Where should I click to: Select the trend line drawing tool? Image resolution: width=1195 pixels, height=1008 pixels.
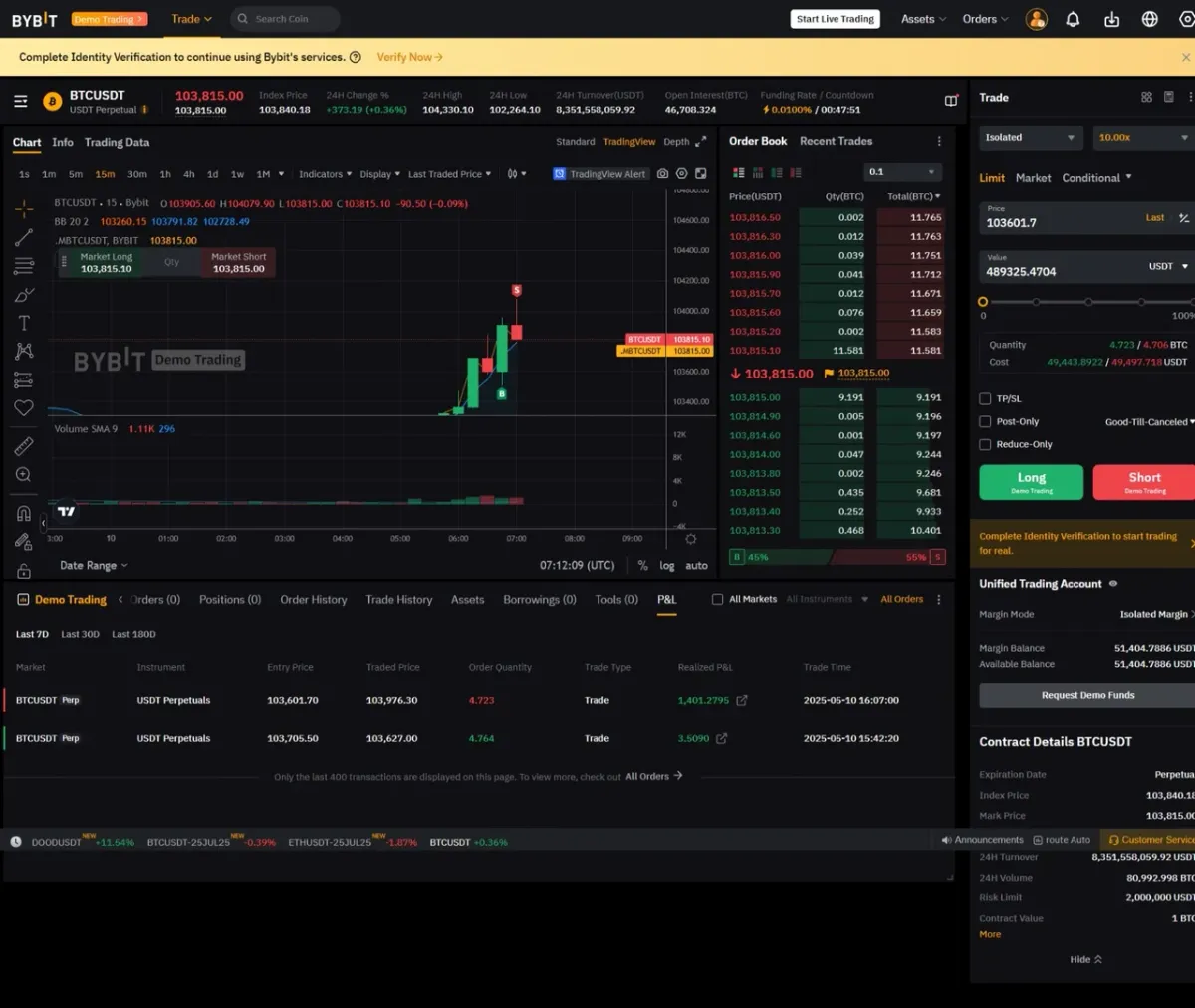[24, 237]
